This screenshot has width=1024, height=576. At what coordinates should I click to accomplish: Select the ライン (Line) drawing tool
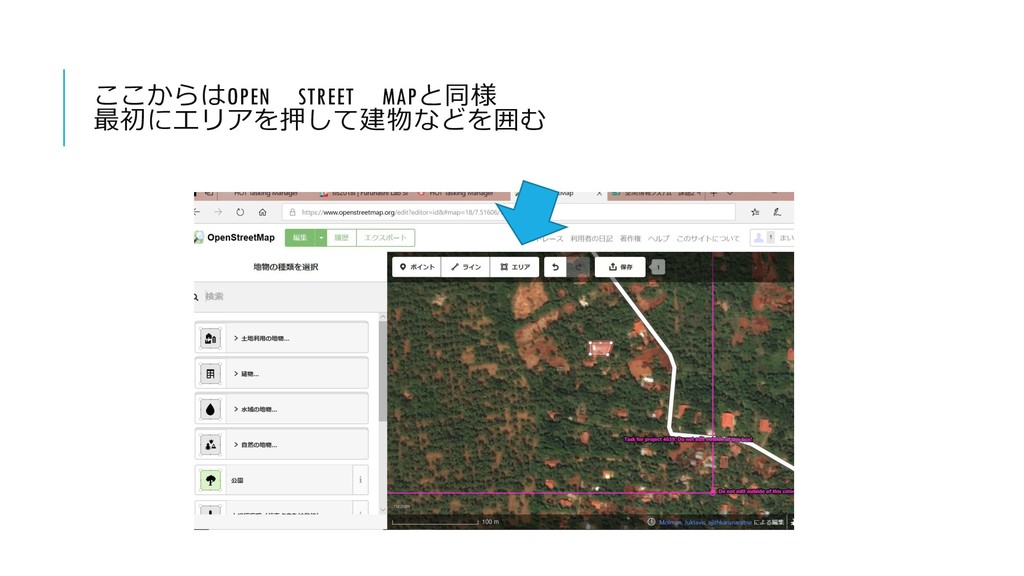pyautogui.click(x=466, y=267)
